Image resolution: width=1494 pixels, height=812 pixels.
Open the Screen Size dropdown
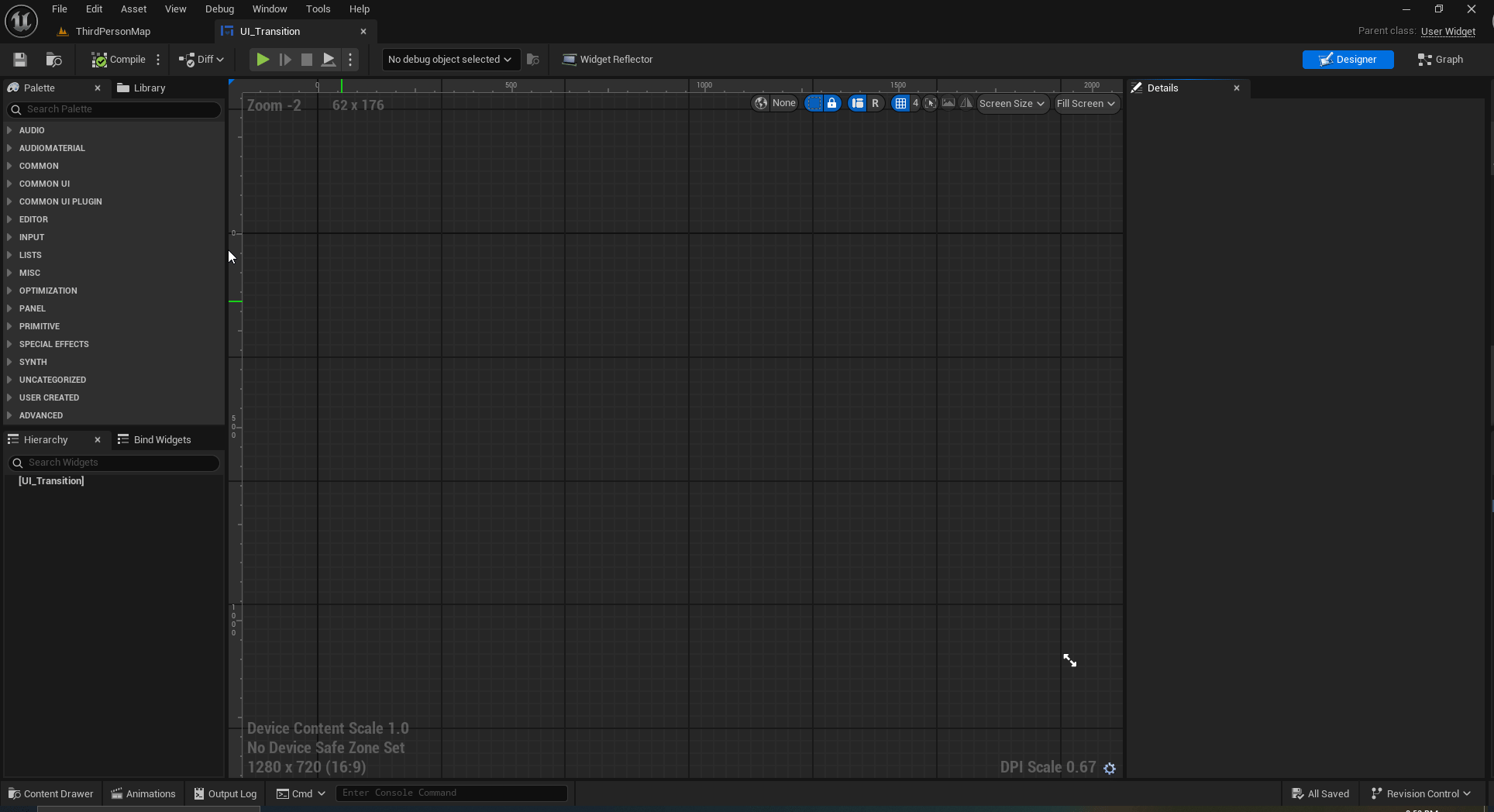(1012, 103)
